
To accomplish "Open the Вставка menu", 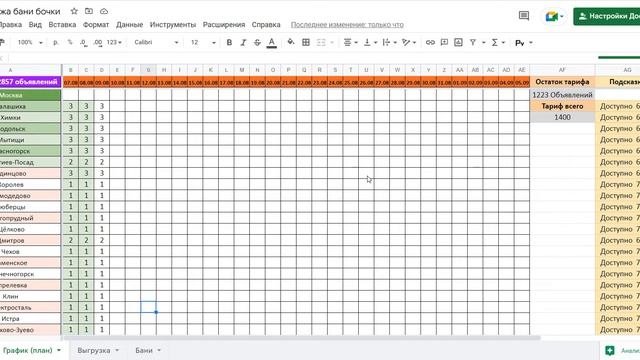I will point(62,24).
